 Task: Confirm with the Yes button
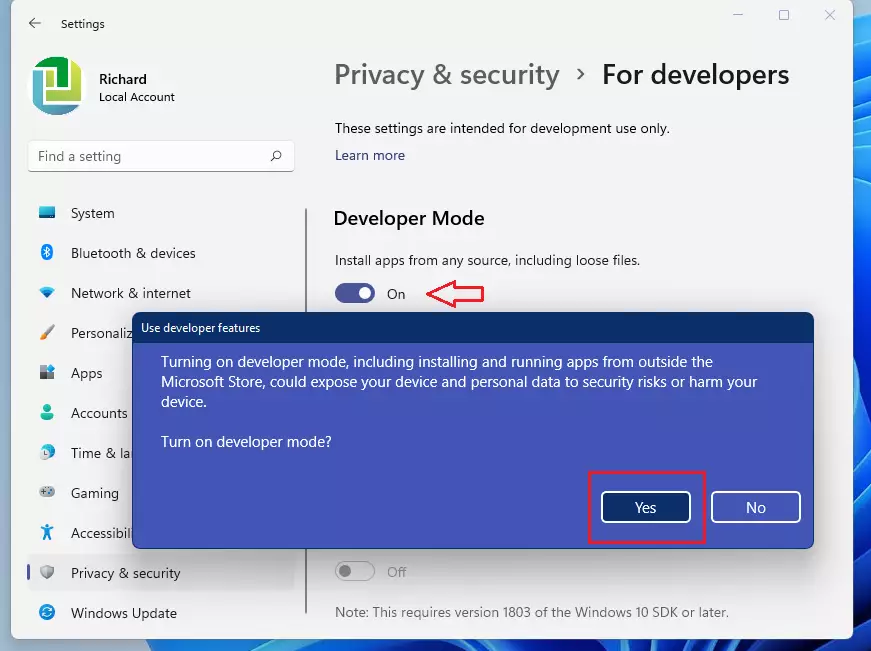[x=645, y=507]
